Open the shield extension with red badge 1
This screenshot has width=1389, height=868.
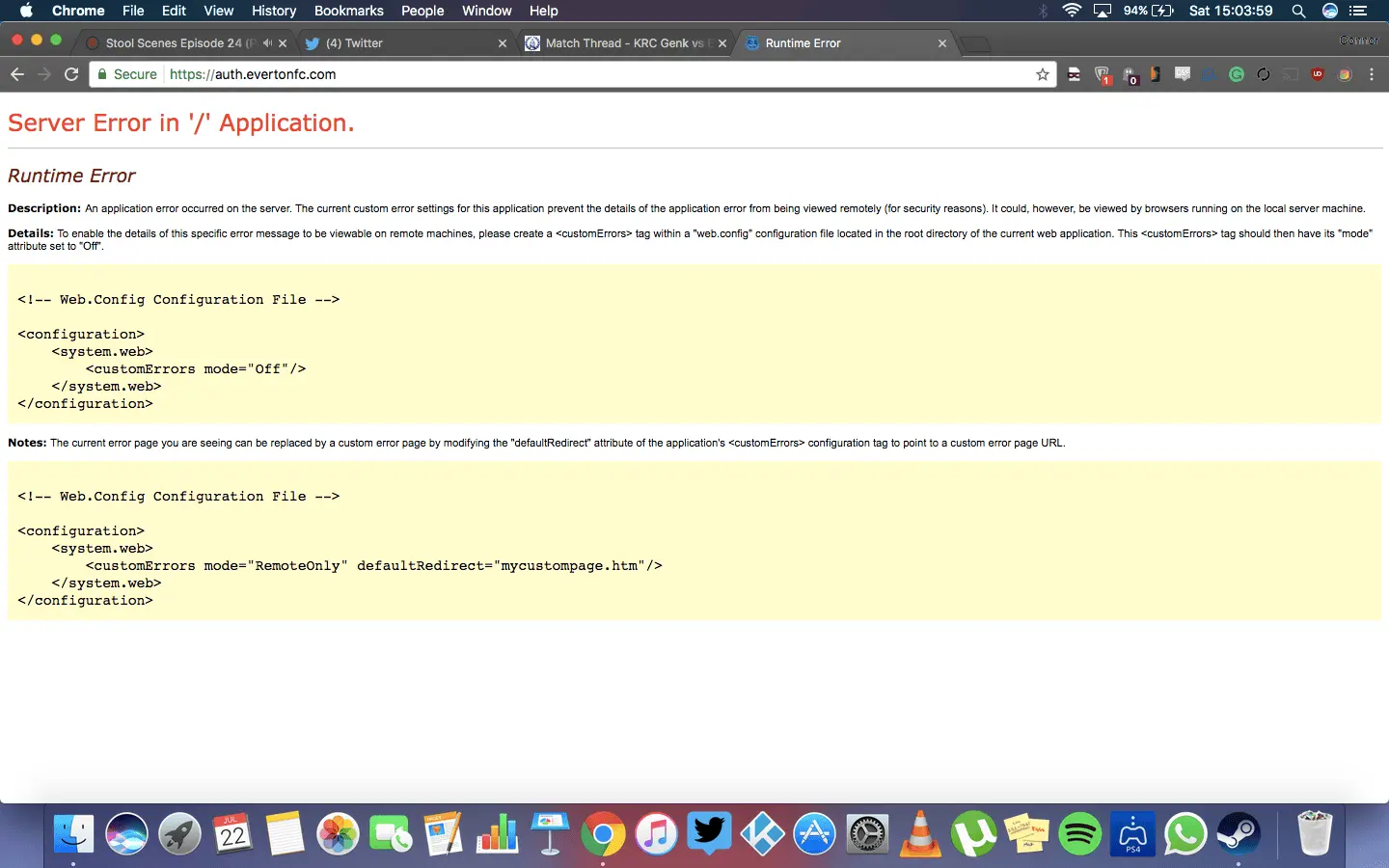pyautogui.click(x=1103, y=75)
